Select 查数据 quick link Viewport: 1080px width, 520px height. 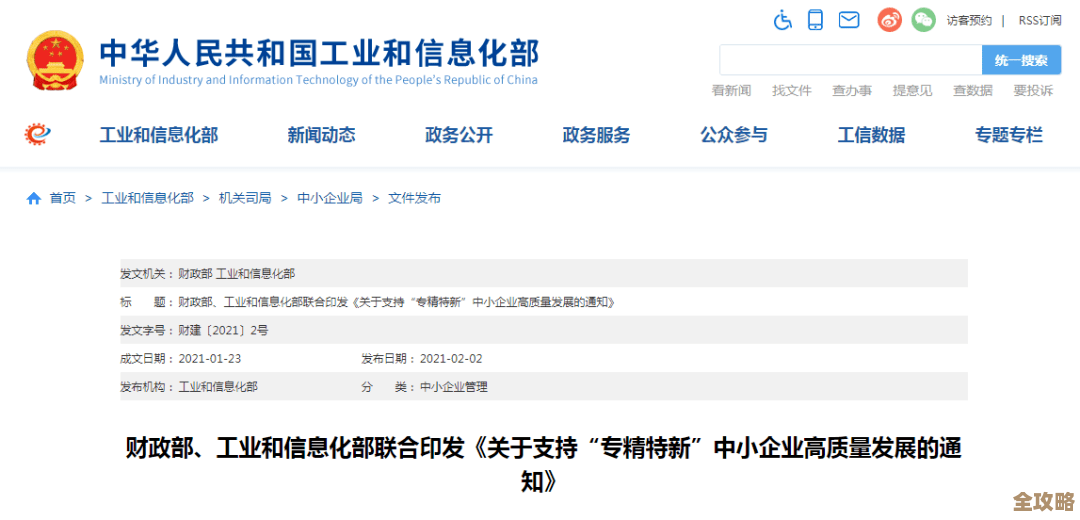(973, 90)
